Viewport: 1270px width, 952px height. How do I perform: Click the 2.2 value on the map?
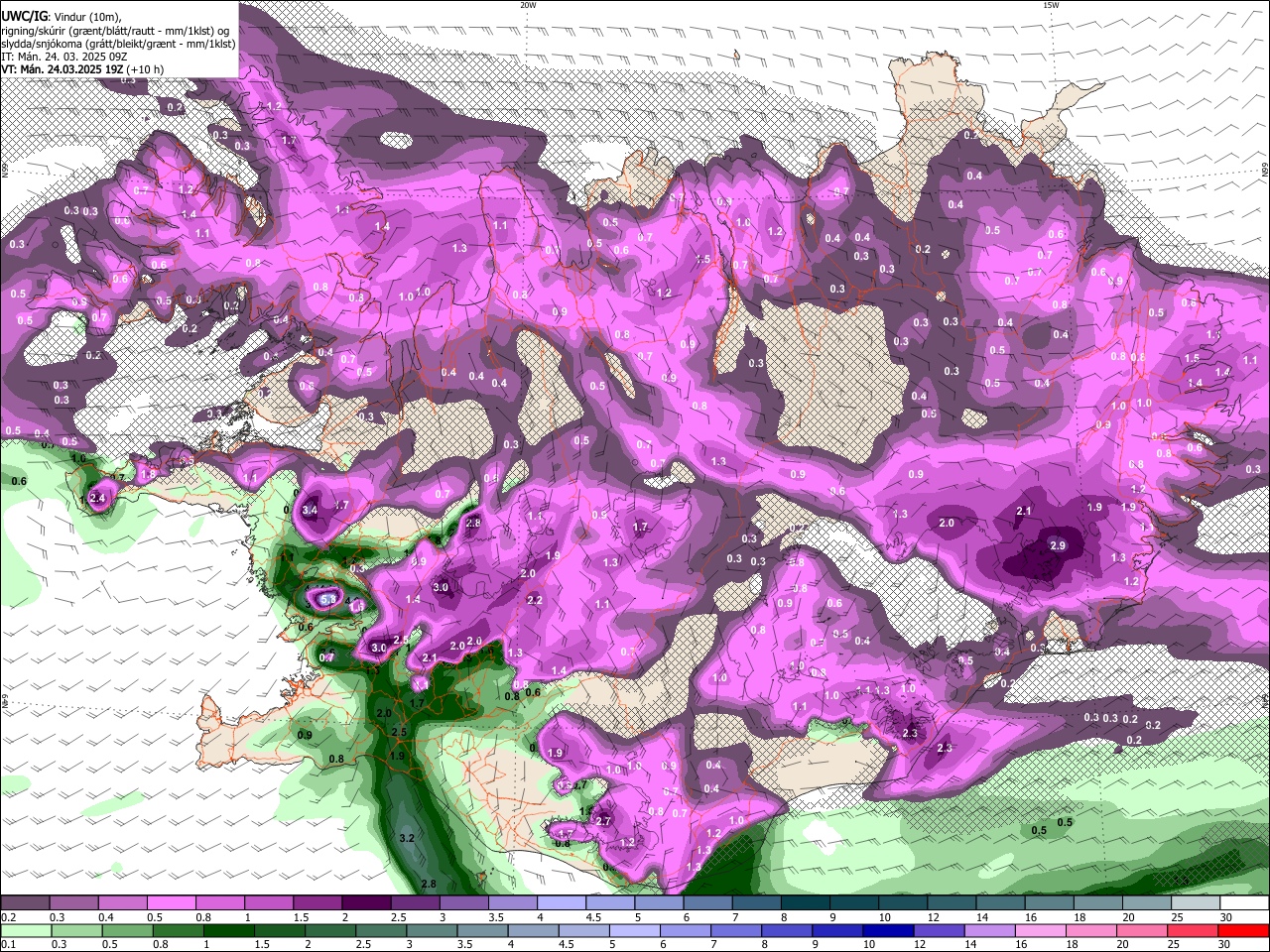click(x=534, y=600)
